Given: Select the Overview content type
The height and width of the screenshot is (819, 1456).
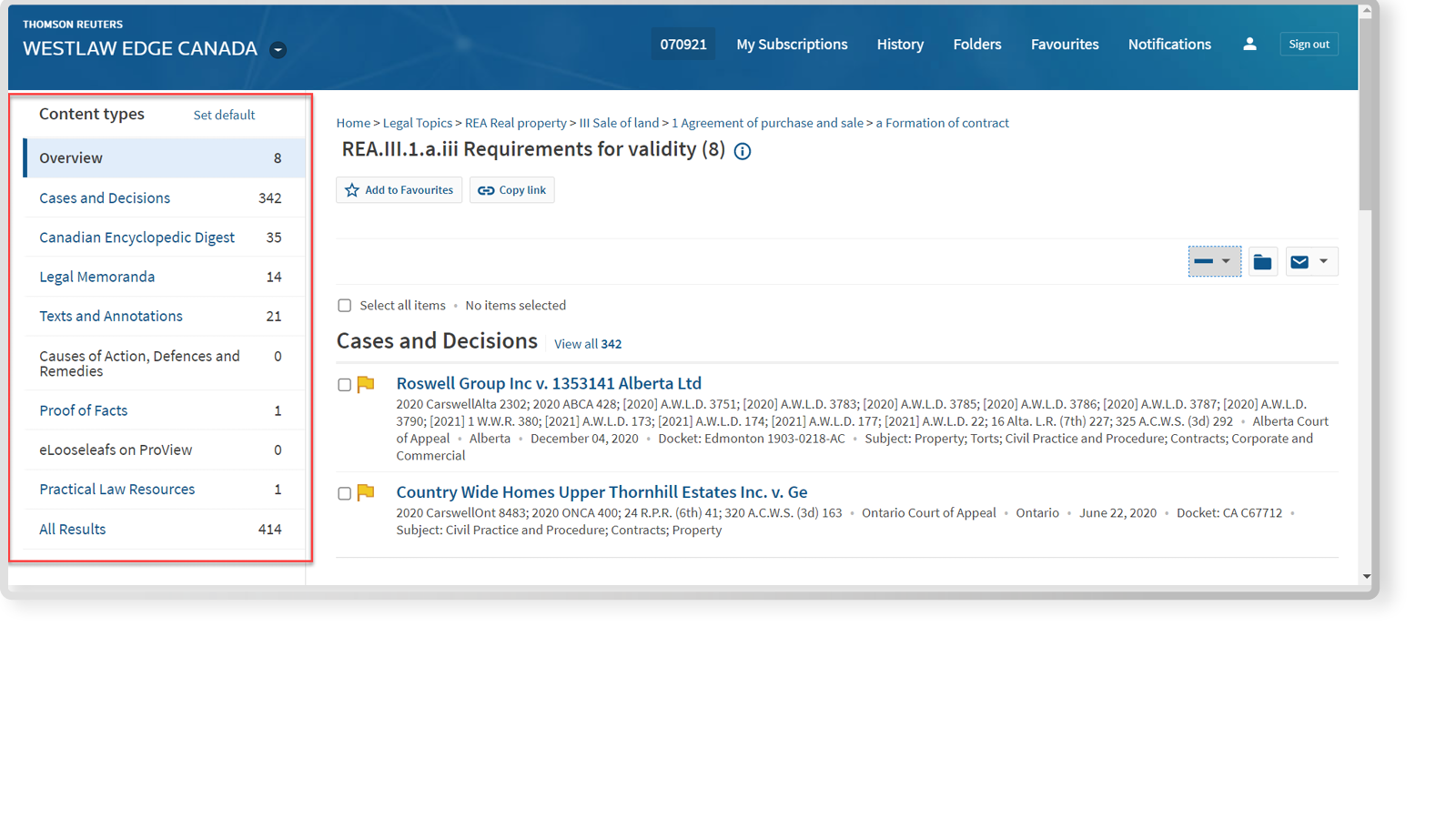Looking at the screenshot, I should coord(165,158).
